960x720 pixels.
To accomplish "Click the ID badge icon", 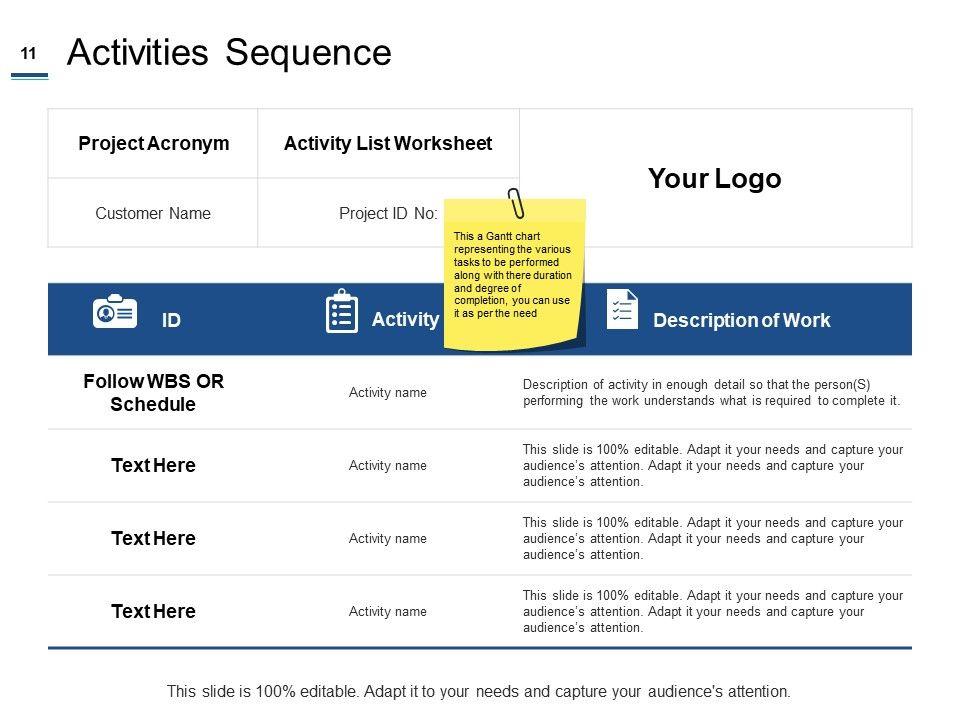I will pos(115,312).
